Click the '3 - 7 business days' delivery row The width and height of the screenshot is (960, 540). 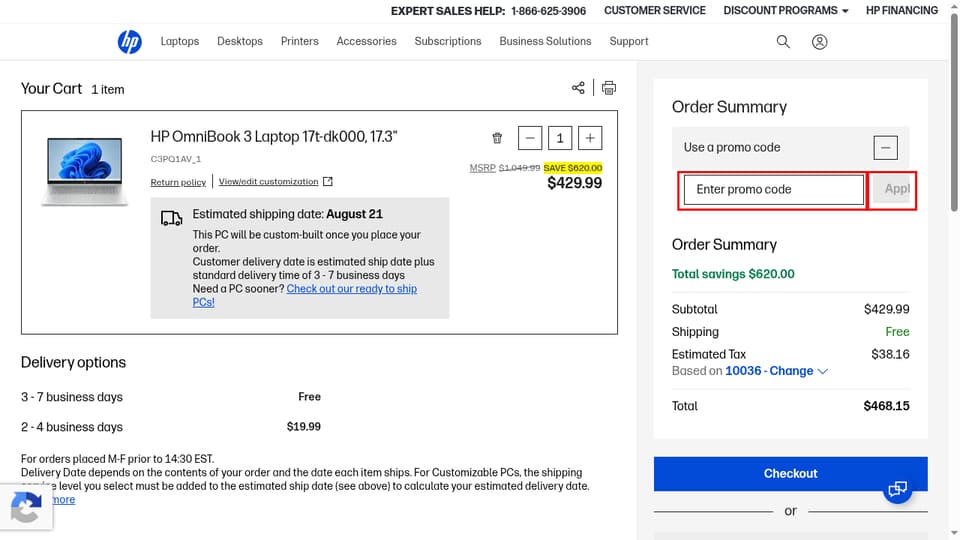171,397
